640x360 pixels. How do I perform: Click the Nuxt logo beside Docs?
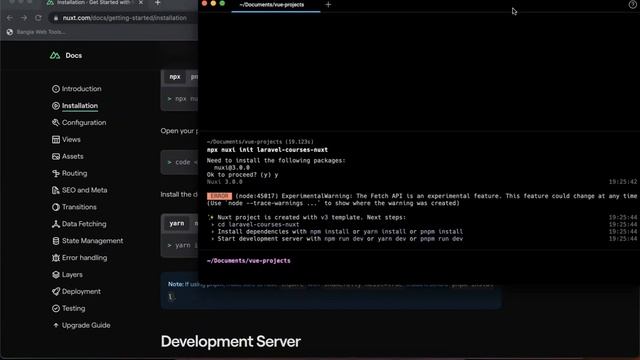[55, 55]
